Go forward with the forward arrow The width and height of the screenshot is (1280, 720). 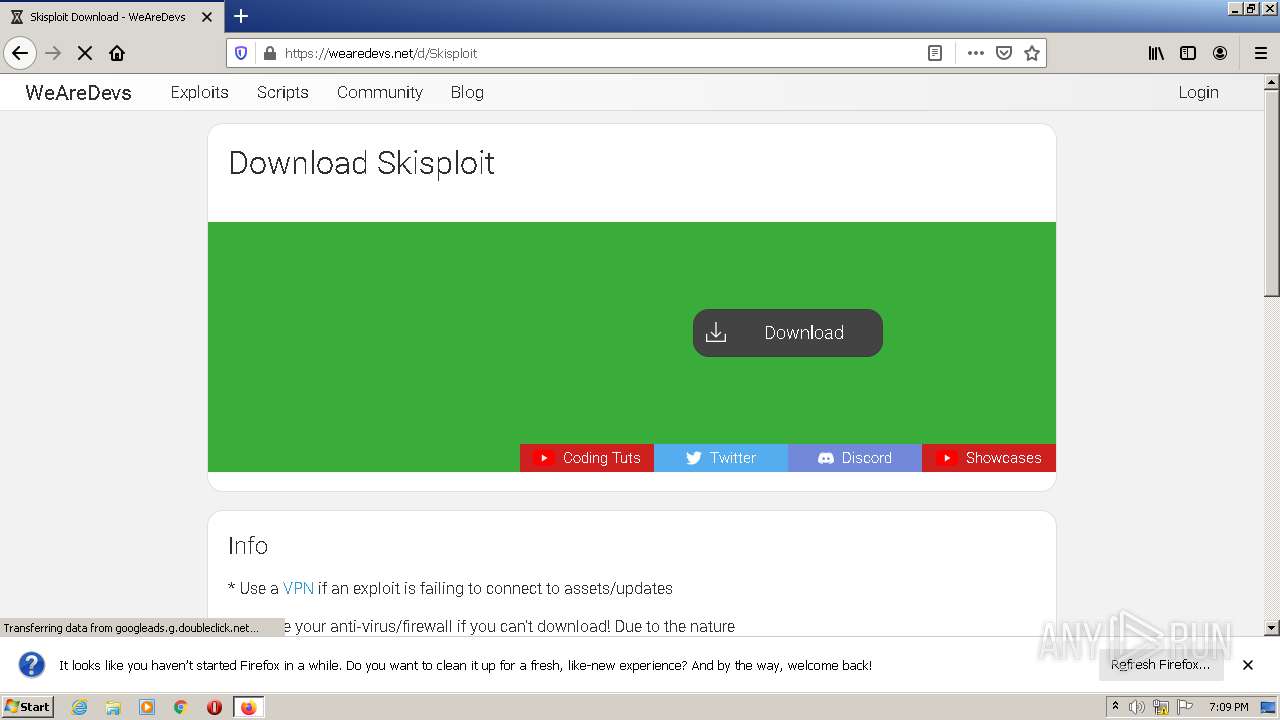(53, 53)
